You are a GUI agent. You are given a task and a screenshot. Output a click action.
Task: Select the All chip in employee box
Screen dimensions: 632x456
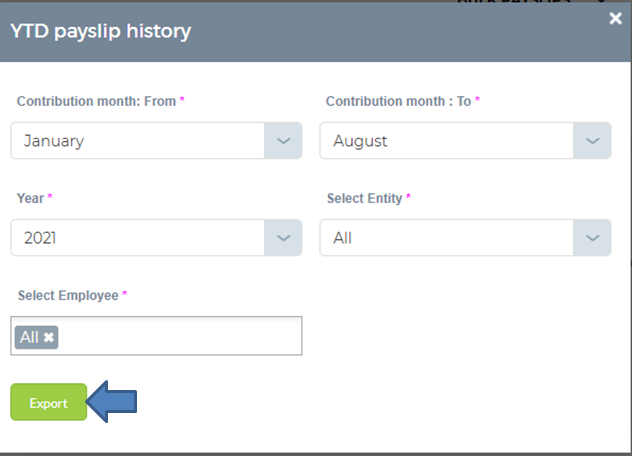pos(29,337)
